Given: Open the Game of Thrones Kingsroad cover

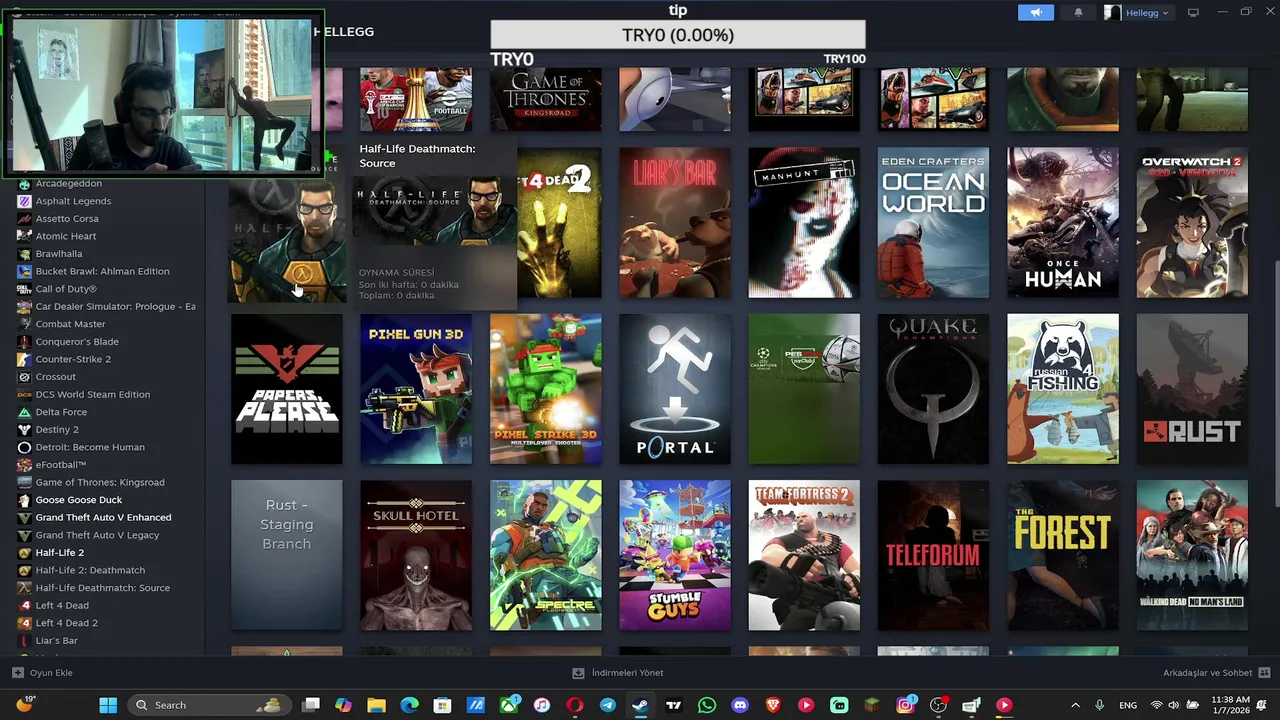Looking at the screenshot, I should click(x=546, y=99).
